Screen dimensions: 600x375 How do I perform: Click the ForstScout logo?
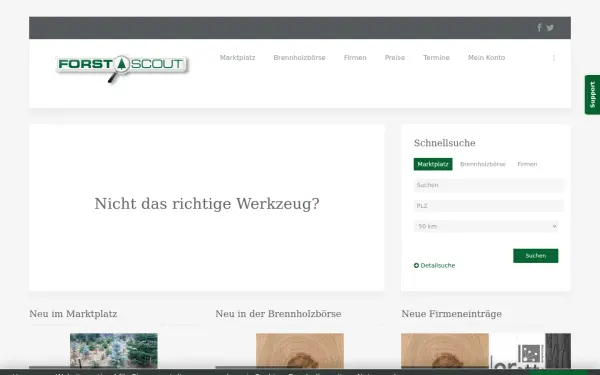point(122,68)
